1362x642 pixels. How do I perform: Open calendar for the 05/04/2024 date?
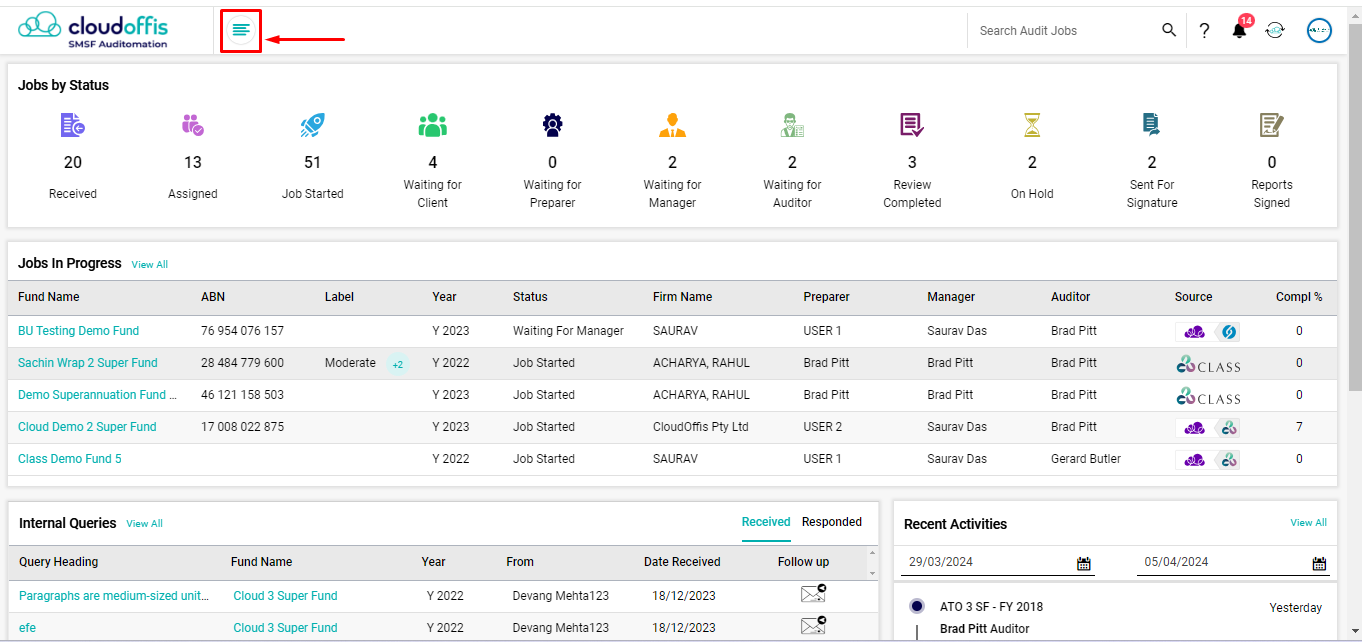[1319, 563]
